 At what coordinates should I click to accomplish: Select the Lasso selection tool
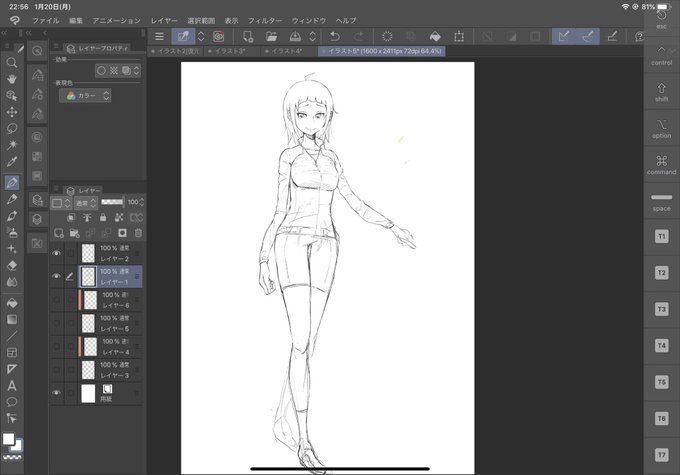point(12,128)
